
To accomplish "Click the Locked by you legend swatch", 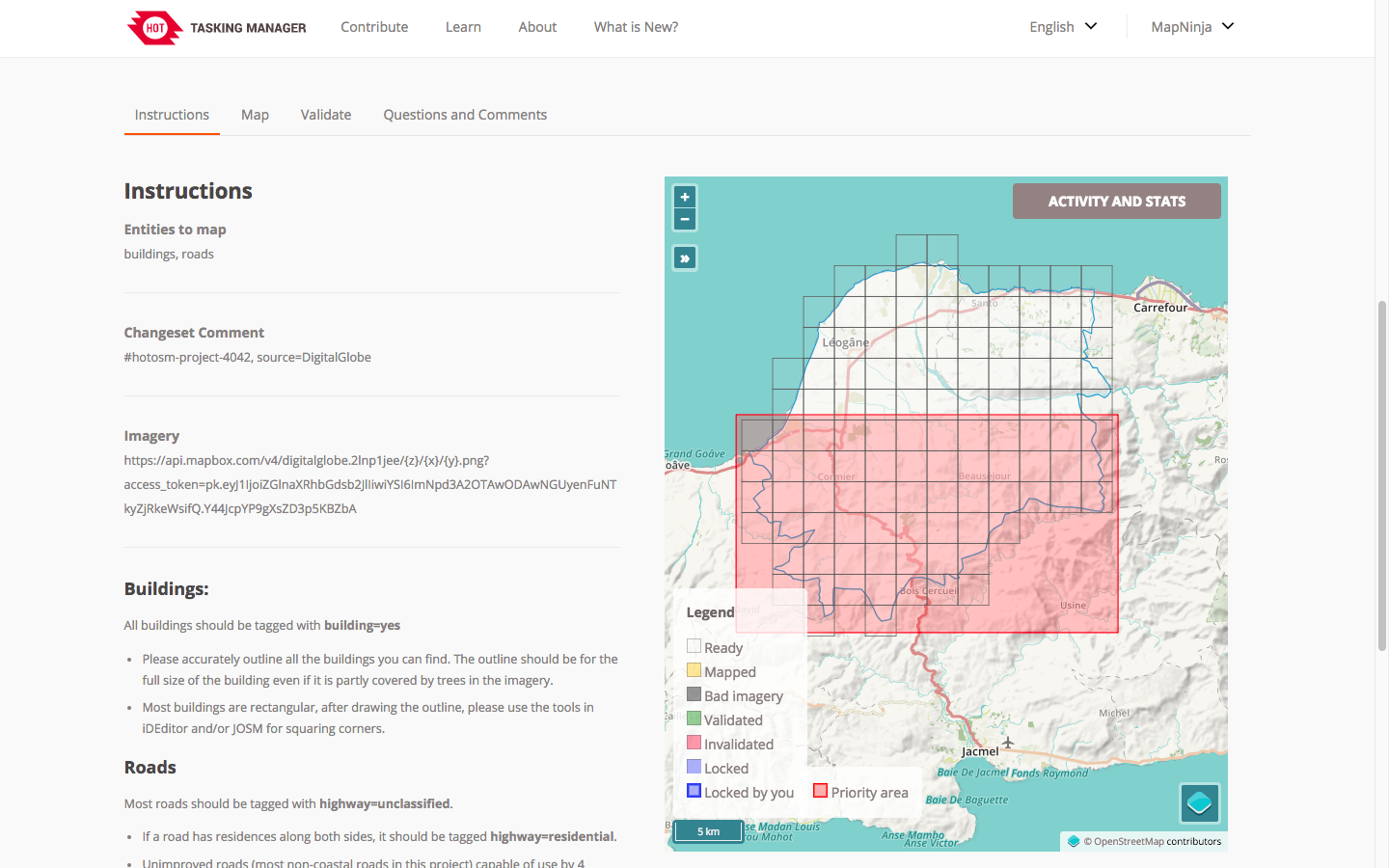I will [x=694, y=791].
